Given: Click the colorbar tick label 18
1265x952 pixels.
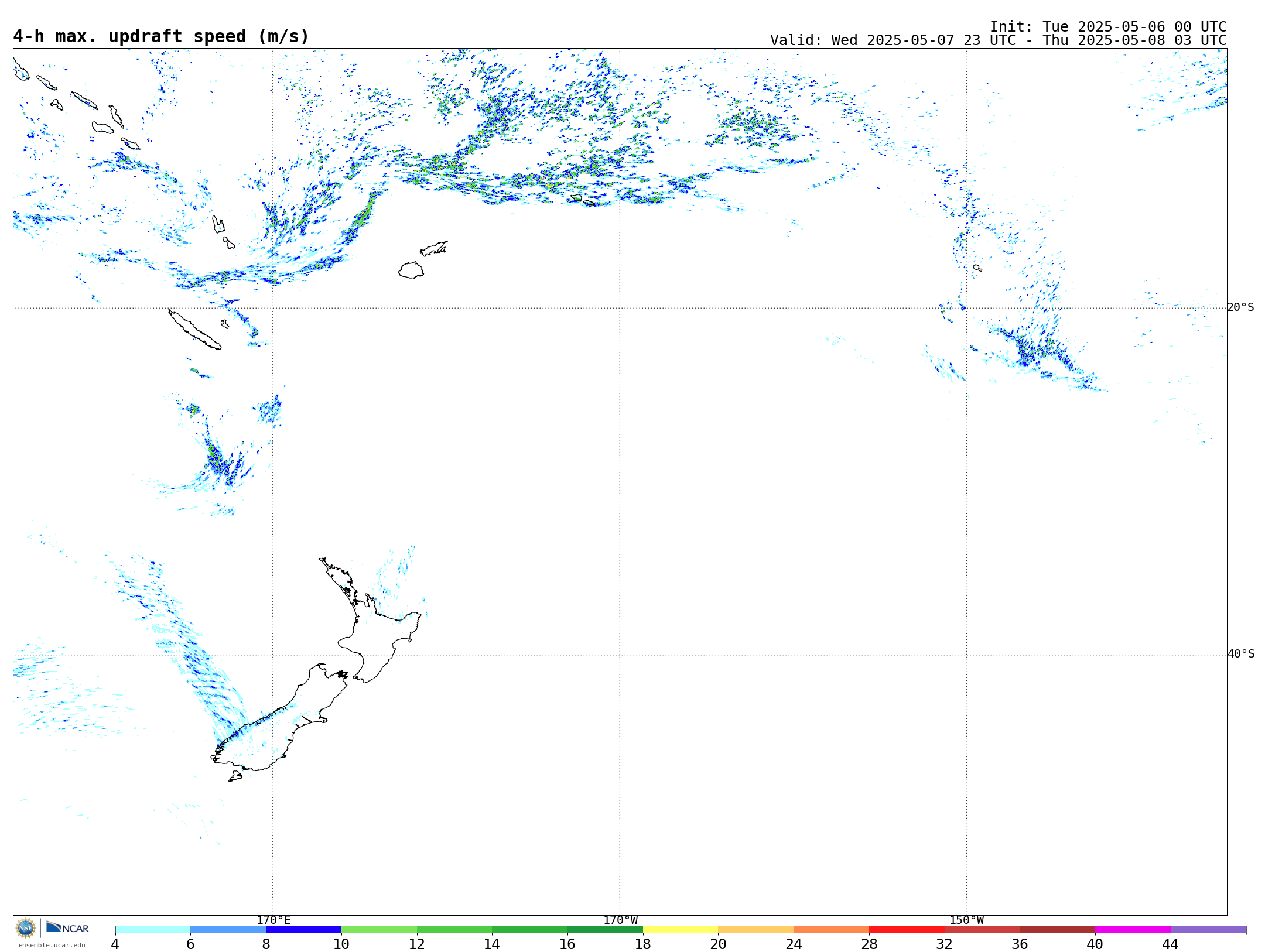Looking at the screenshot, I should click(643, 944).
